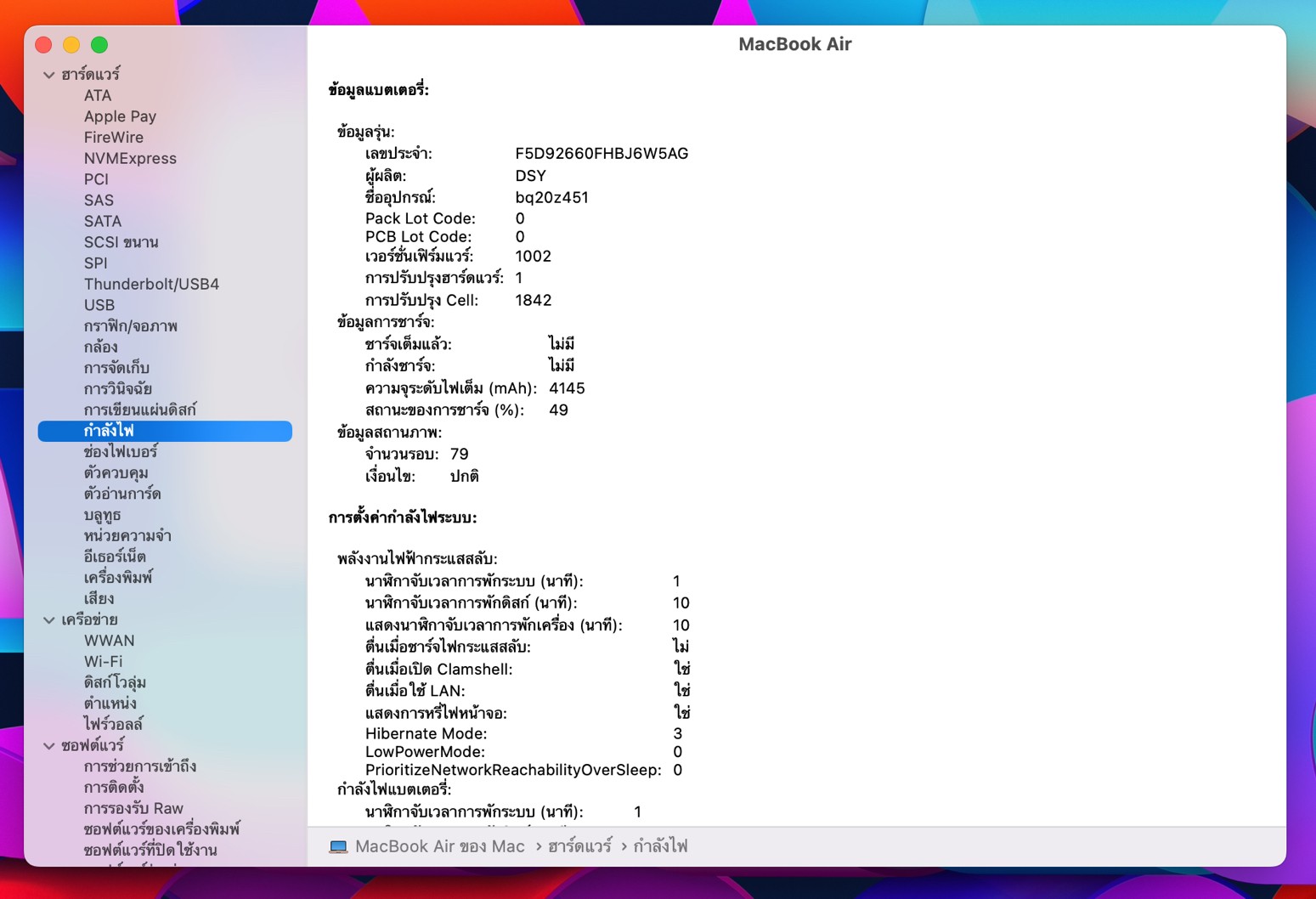The height and width of the screenshot is (899, 1316).
Task: Click MacBook Air ของ Mac in path bar
Action: point(439,846)
